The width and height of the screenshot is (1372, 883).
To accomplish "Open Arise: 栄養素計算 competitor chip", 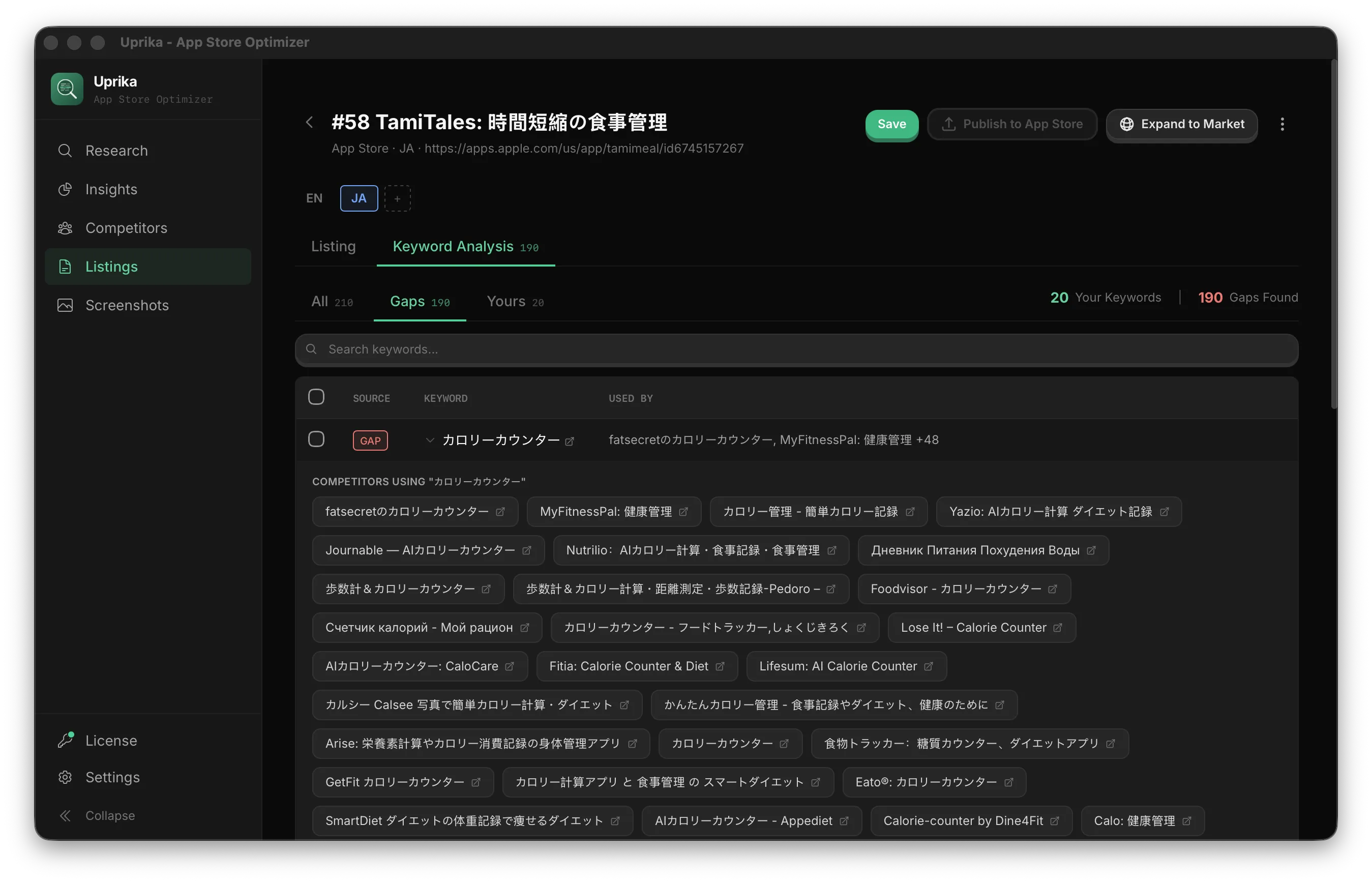I will tap(481, 744).
